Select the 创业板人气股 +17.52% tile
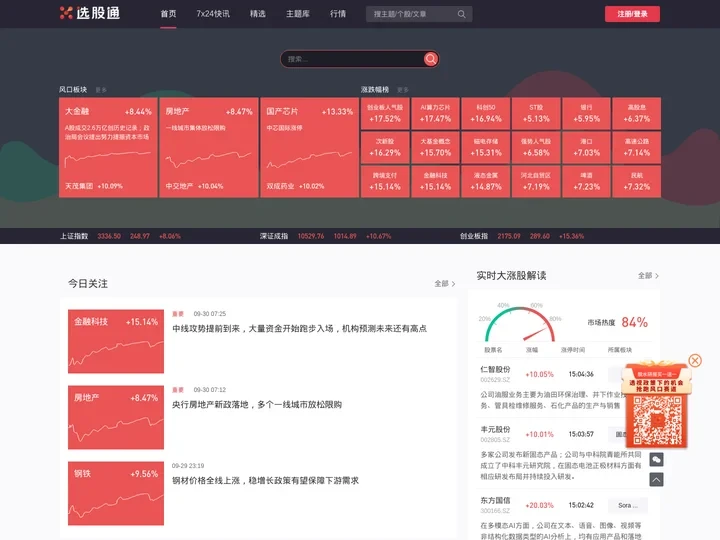Image resolution: width=720 pixels, height=540 pixels. pyautogui.click(x=385, y=113)
